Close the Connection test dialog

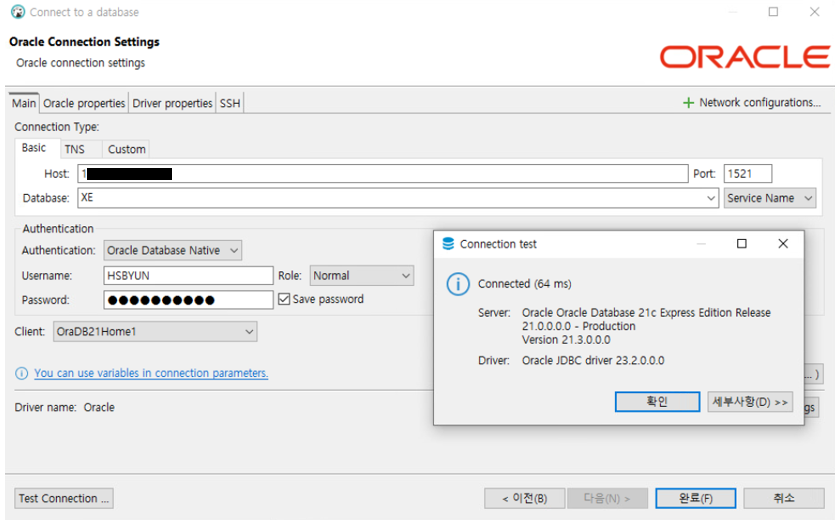[x=783, y=243]
